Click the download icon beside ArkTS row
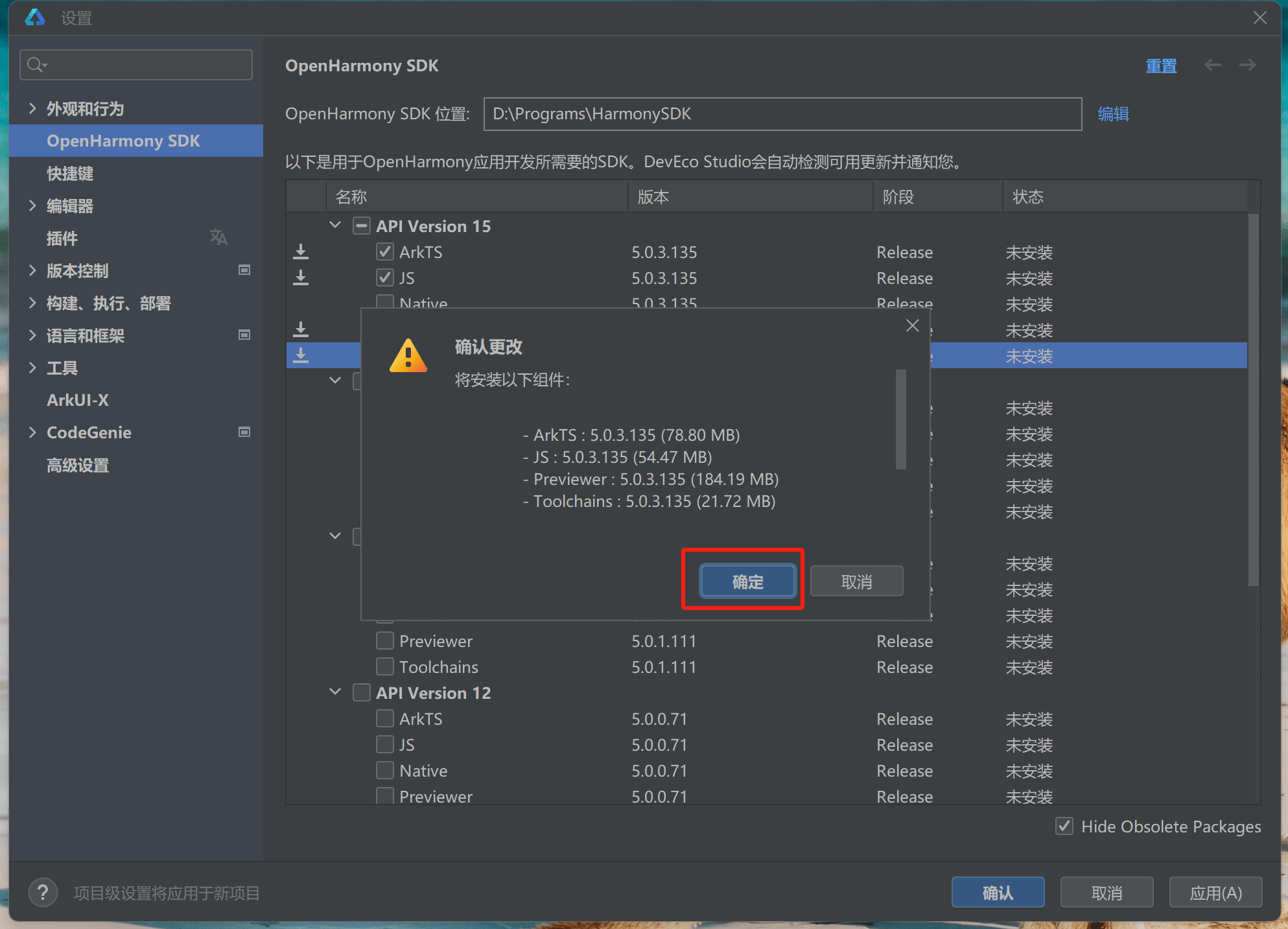The image size is (1288, 929). click(301, 252)
